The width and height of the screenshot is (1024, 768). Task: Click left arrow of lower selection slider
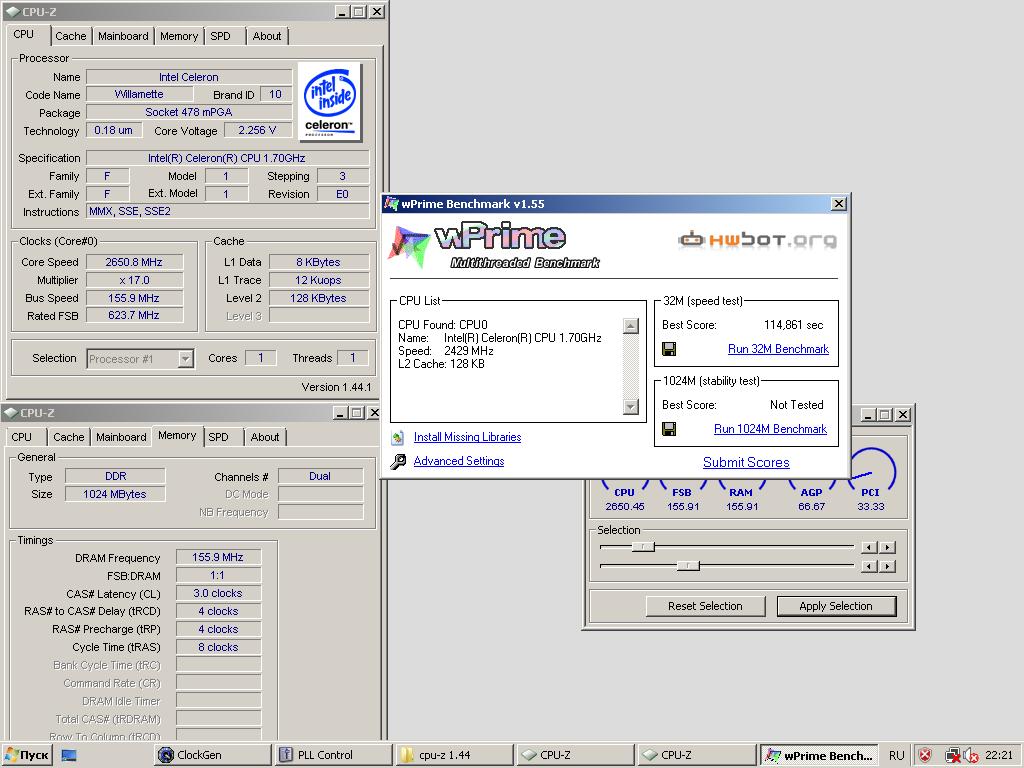click(x=869, y=566)
